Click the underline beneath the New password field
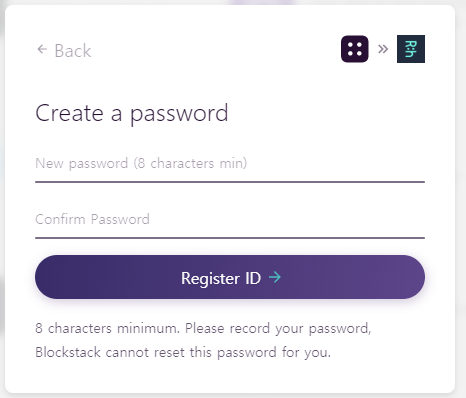 click(230, 182)
